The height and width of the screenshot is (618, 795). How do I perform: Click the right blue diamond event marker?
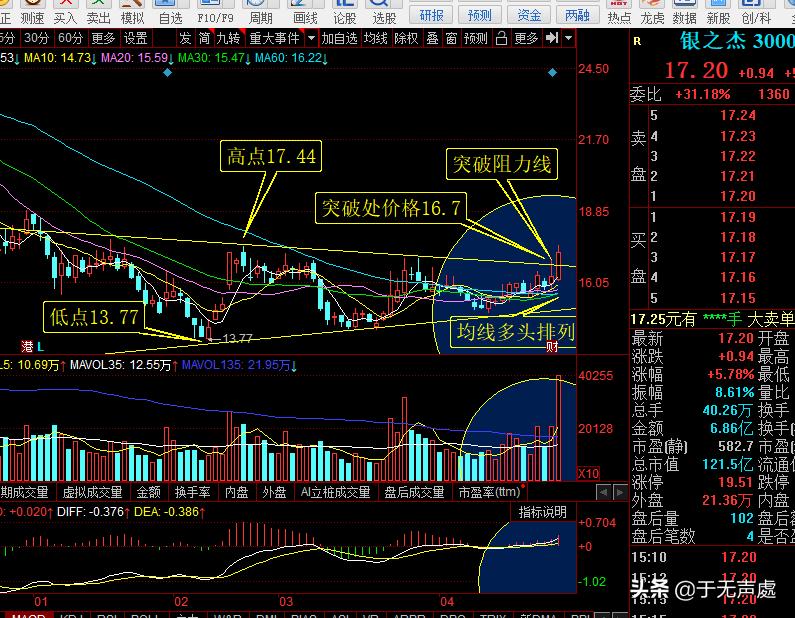[x=553, y=72]
